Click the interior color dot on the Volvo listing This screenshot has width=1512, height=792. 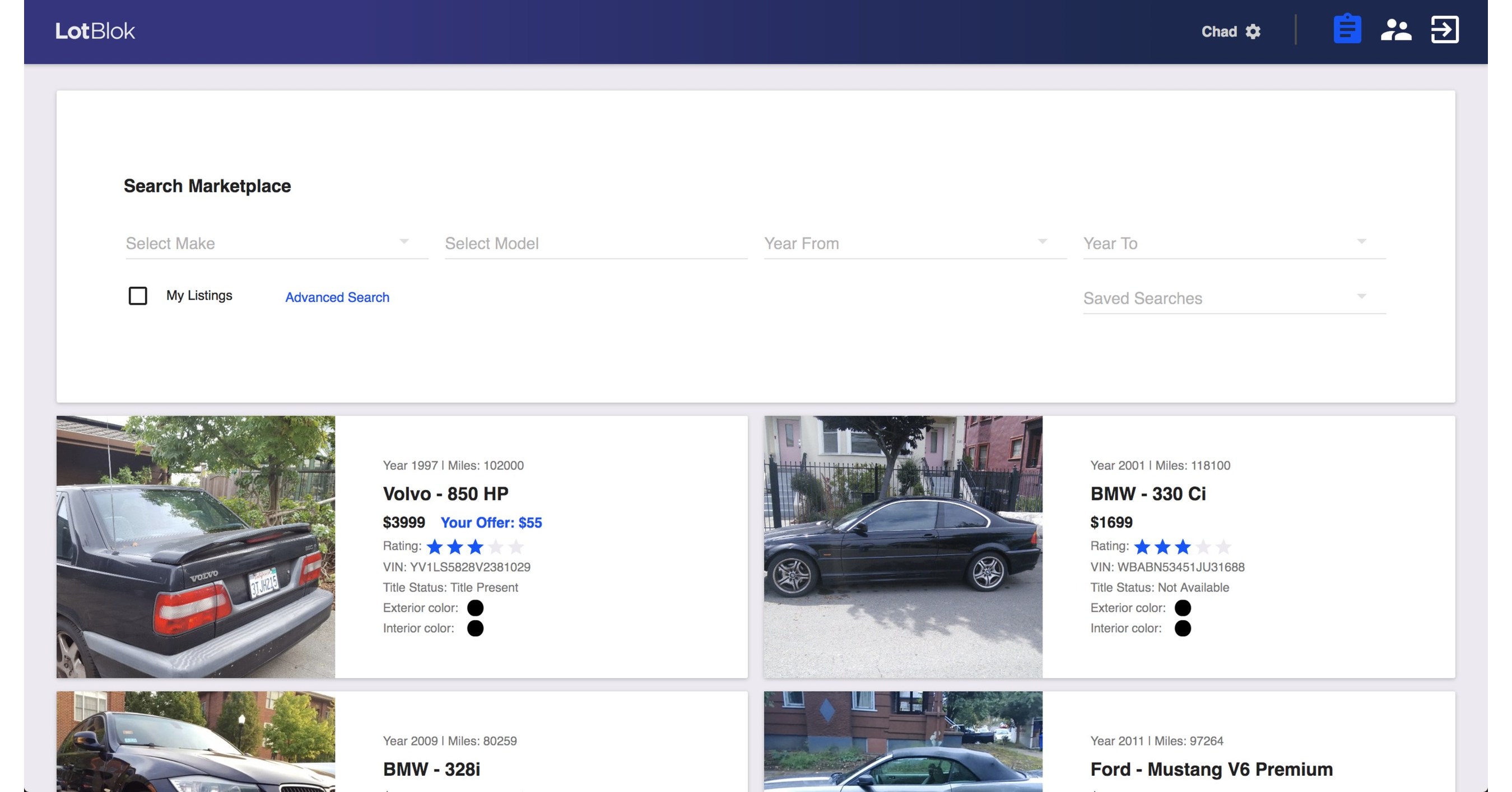(477, 628)
